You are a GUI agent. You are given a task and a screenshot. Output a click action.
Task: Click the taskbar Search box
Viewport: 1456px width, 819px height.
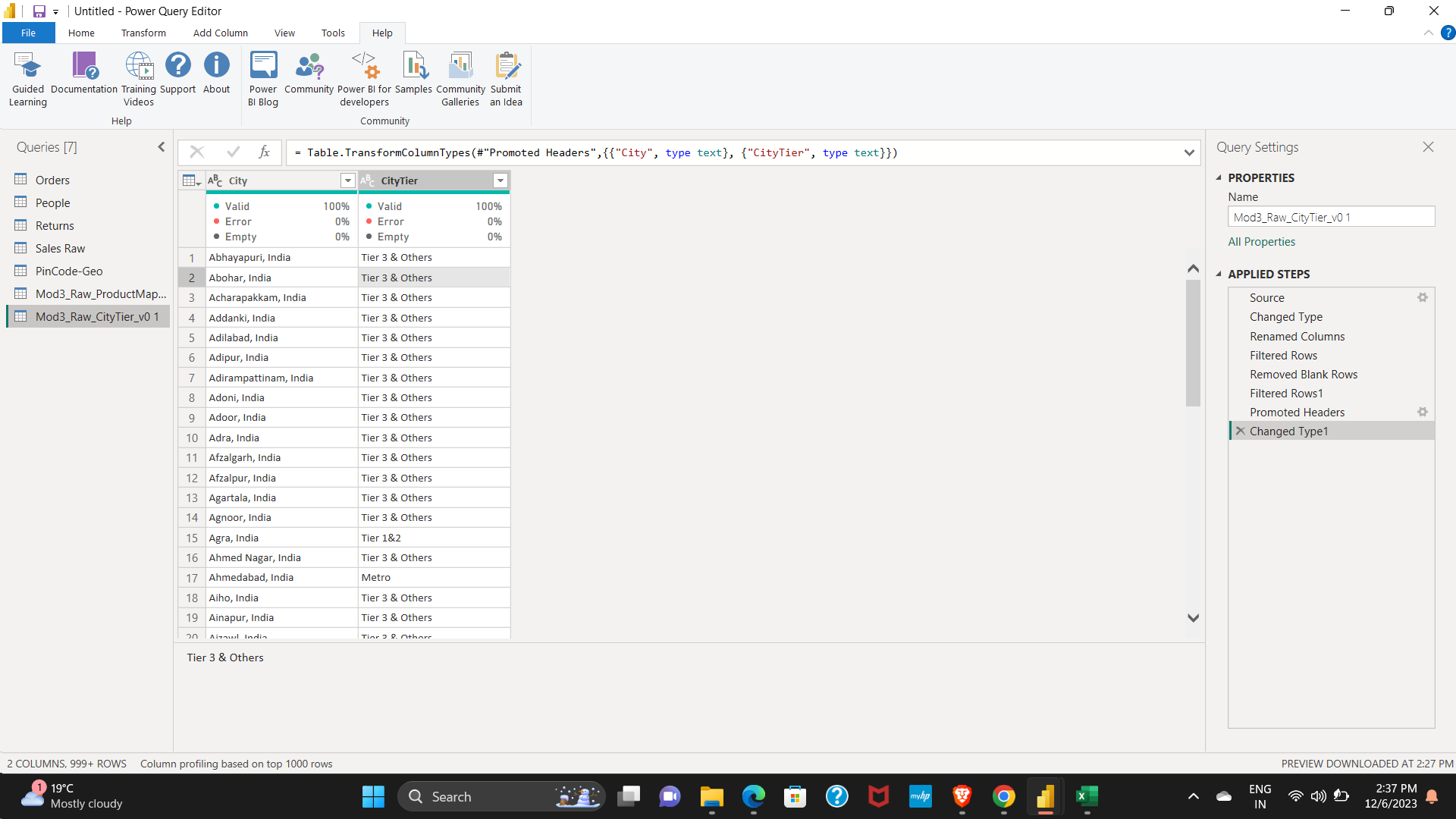(x=500, y=796)
